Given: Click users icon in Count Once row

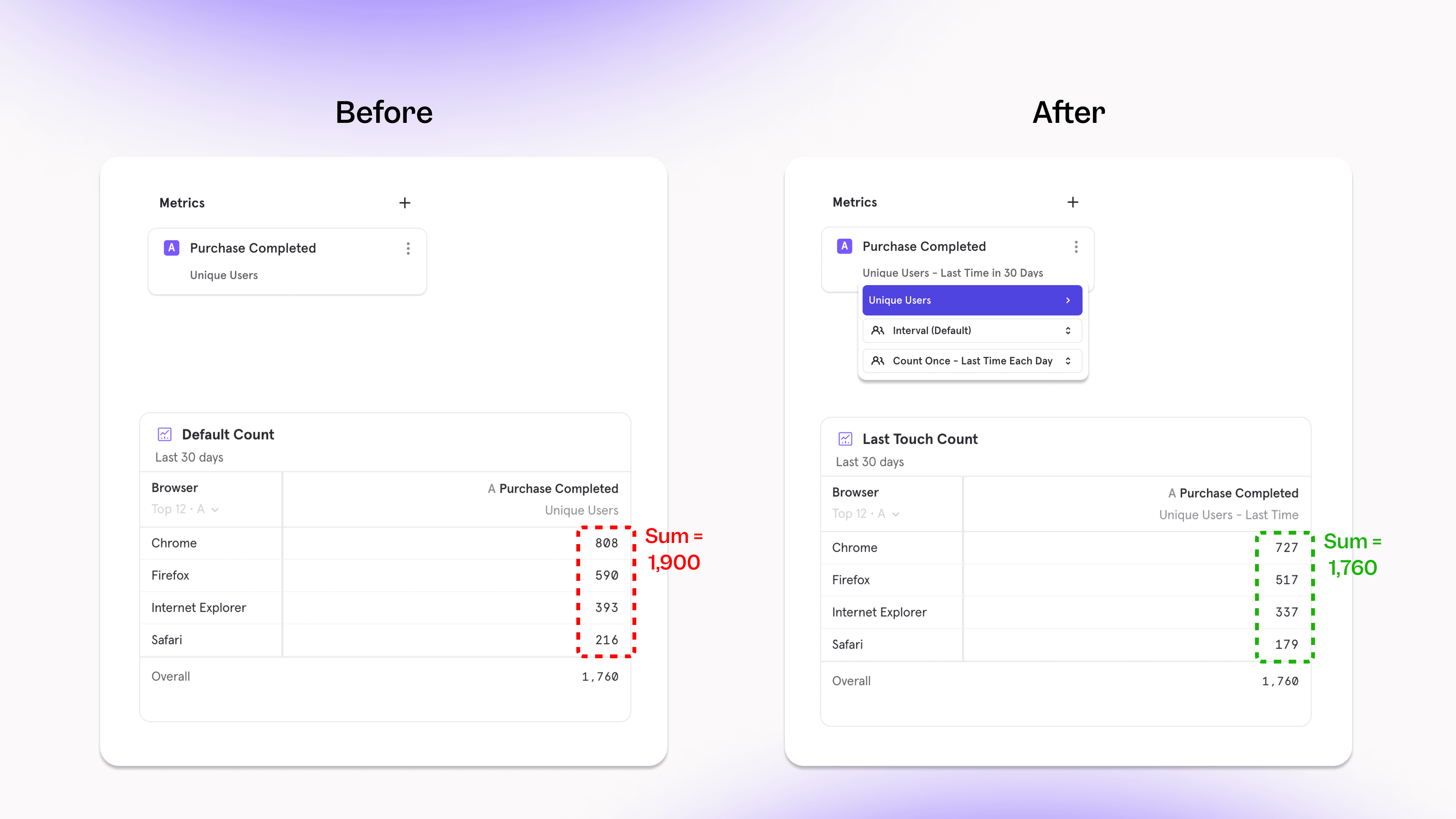Looking at the screenshot, I should 878,361.
